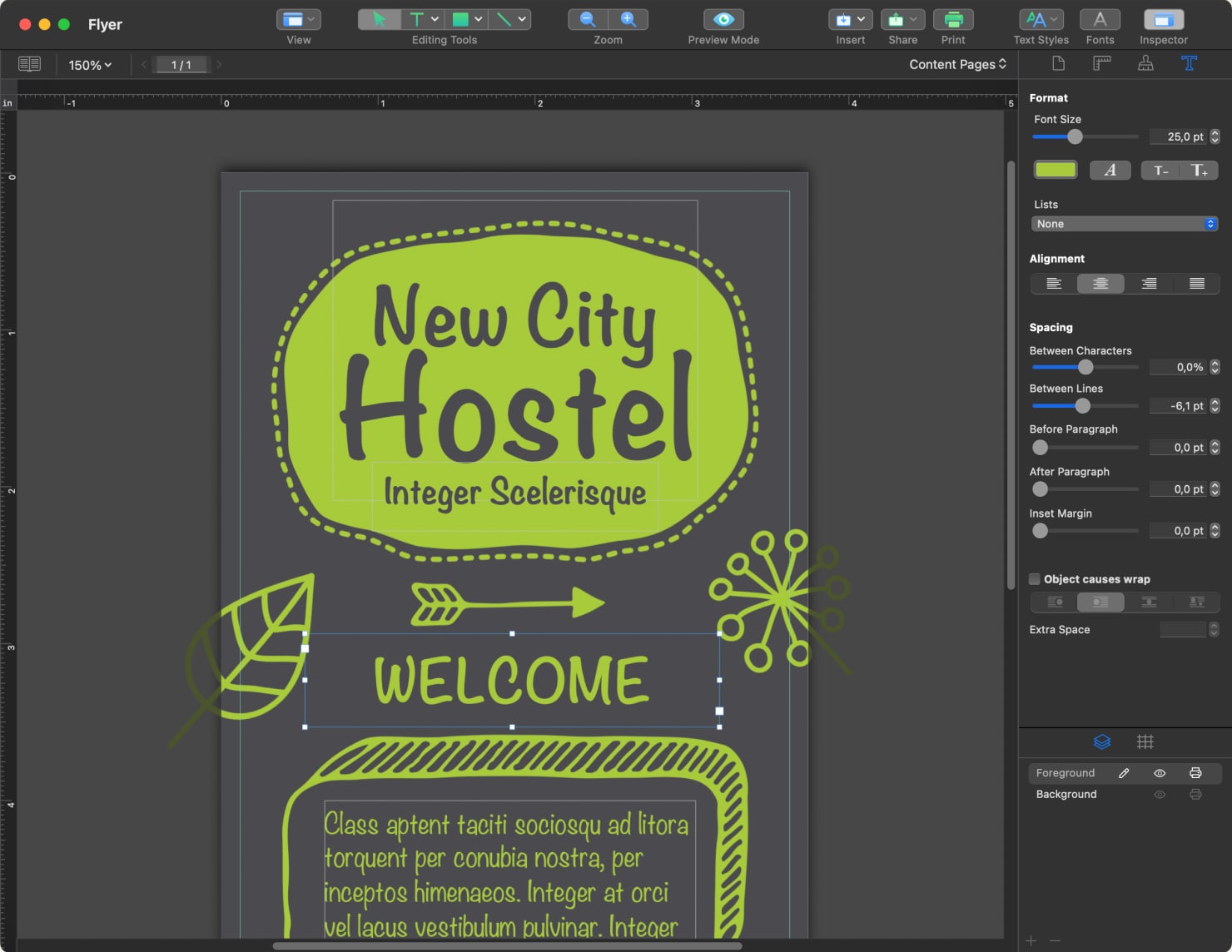Expand the text tool options arrow

[x=435, y=19]
